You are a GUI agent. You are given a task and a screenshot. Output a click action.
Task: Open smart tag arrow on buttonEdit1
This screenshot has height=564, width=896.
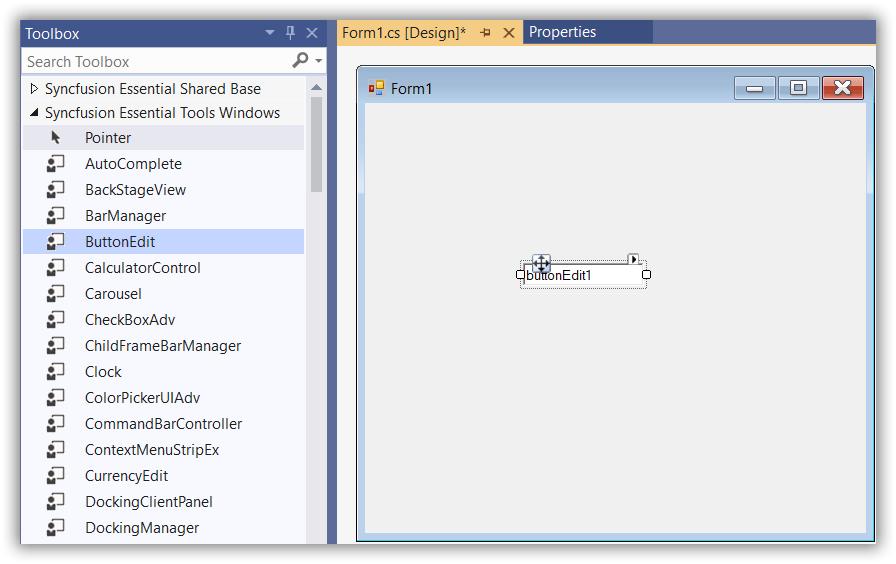(x=633, y=259)
